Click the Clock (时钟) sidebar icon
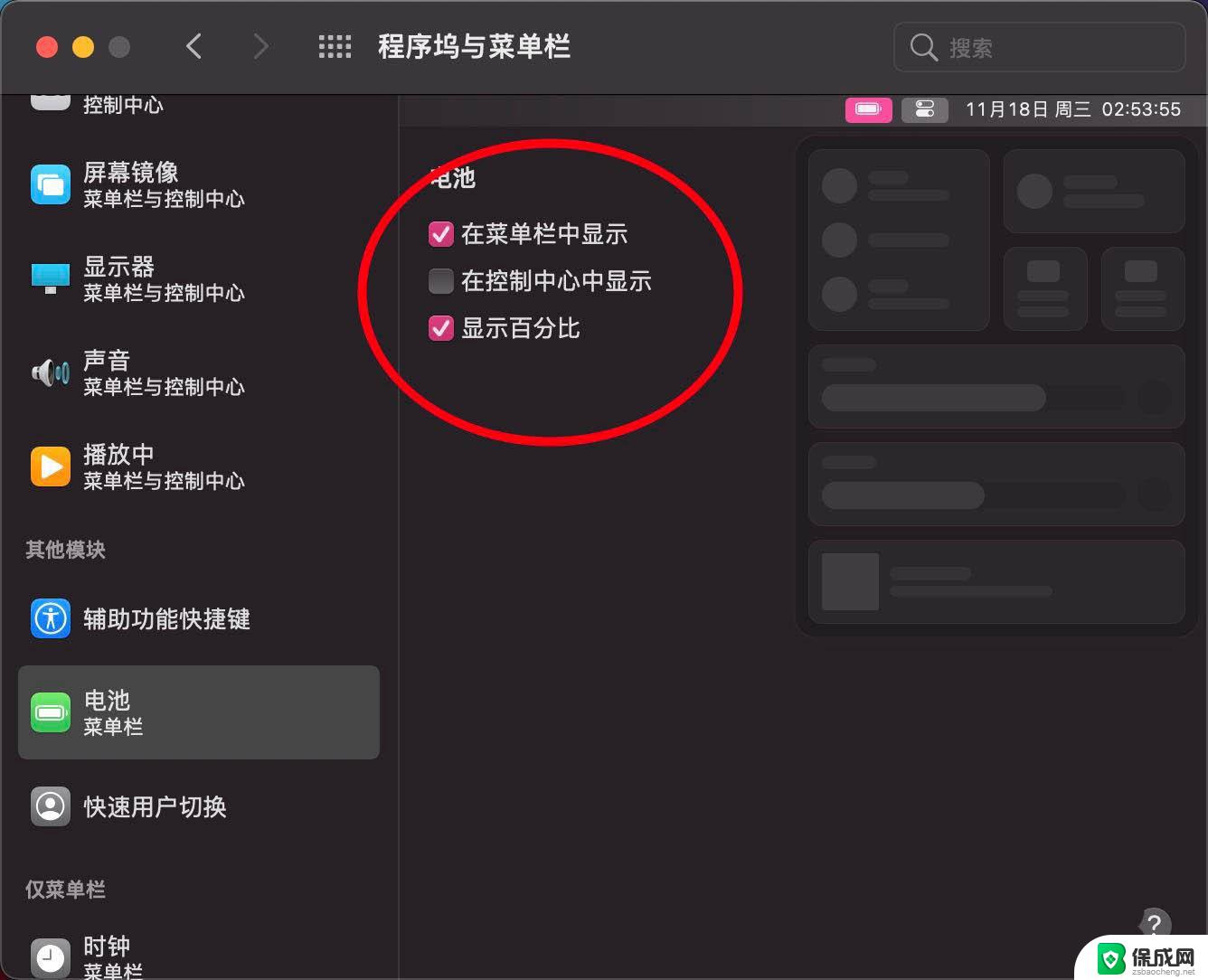 (51, 956)
